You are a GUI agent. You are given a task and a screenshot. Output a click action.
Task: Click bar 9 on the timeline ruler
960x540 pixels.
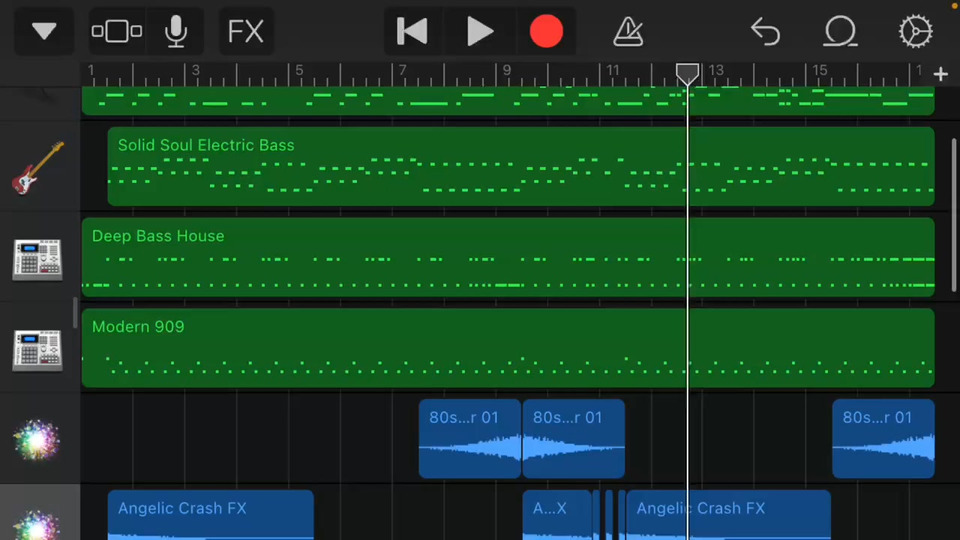pos(506,70)
